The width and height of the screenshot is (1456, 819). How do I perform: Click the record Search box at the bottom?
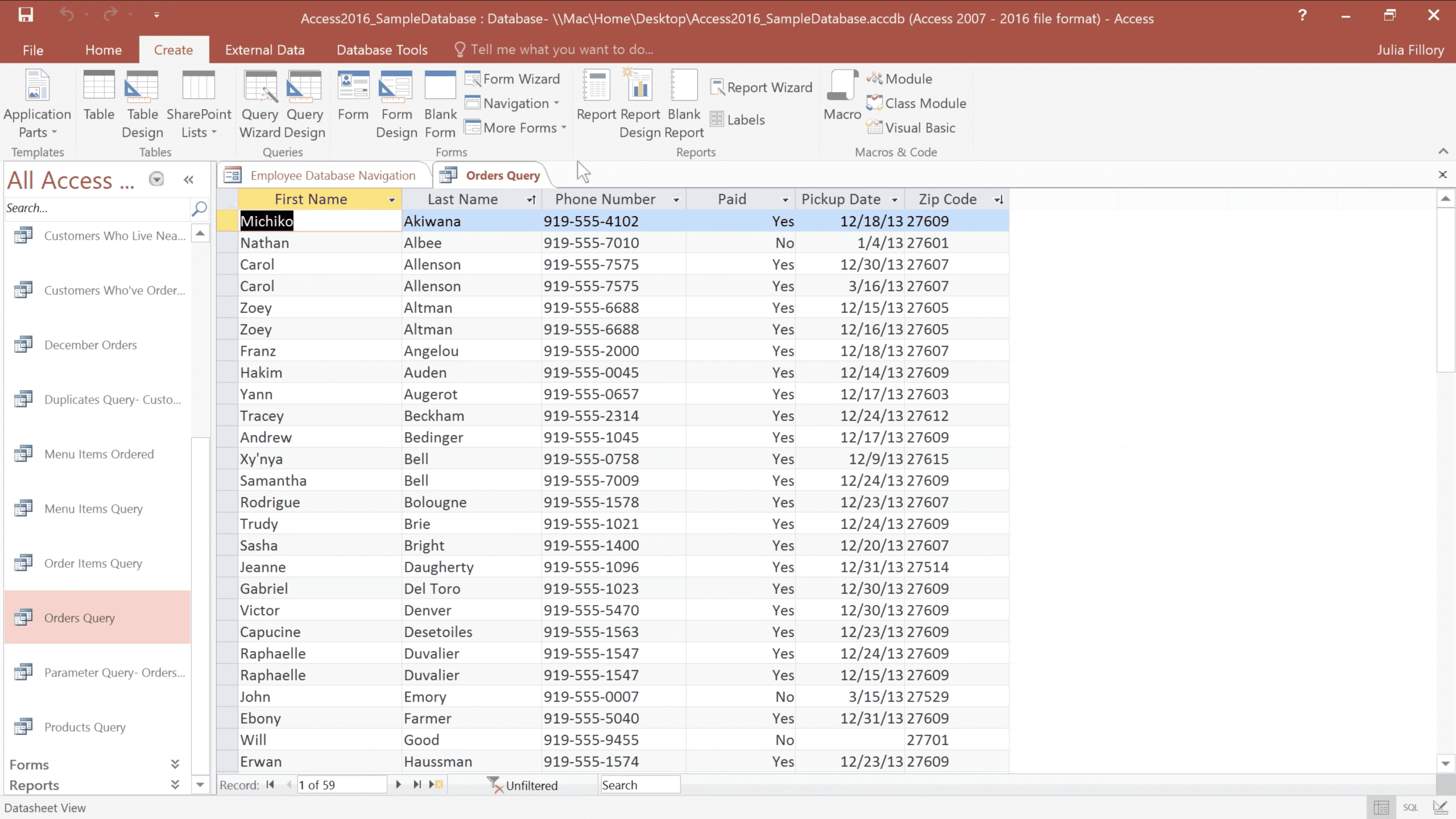pyautogui.click(x=639, y=785)
